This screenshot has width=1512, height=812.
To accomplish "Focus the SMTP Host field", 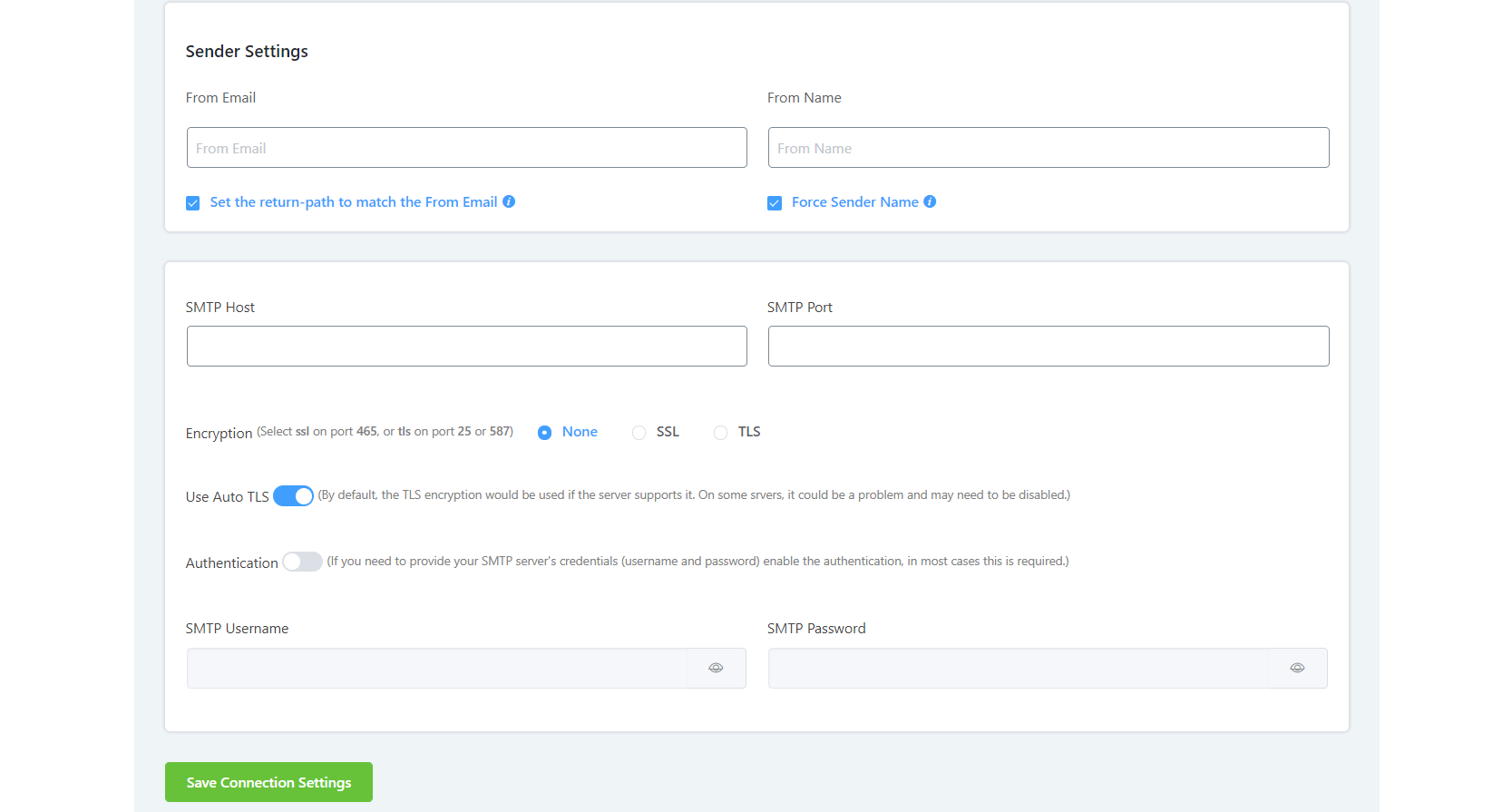I will 467,347.
